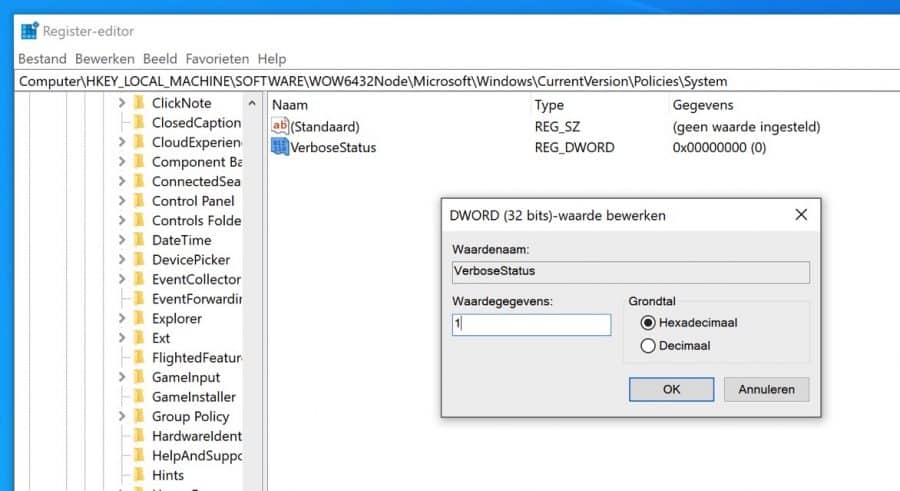
Task: Click the FlightedFeatur folder icon
Action: [x=139, y=357]
